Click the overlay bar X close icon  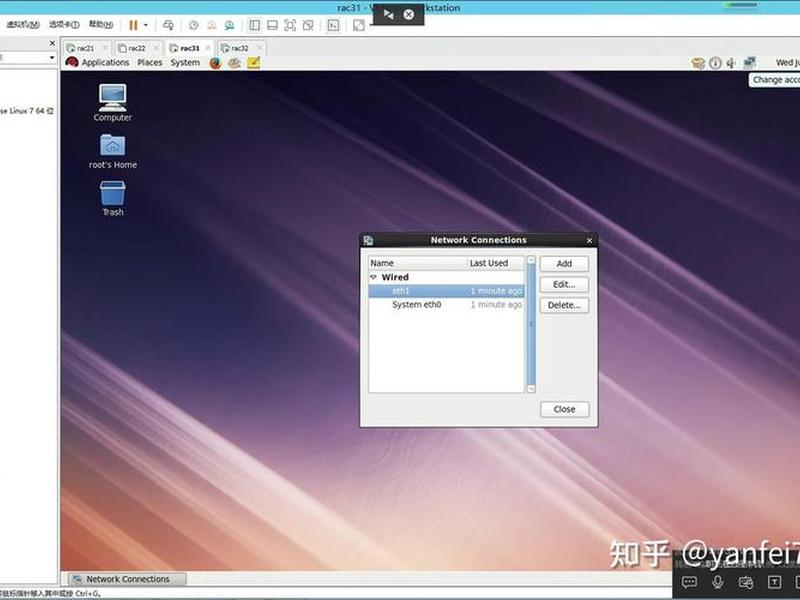point(409,14)
